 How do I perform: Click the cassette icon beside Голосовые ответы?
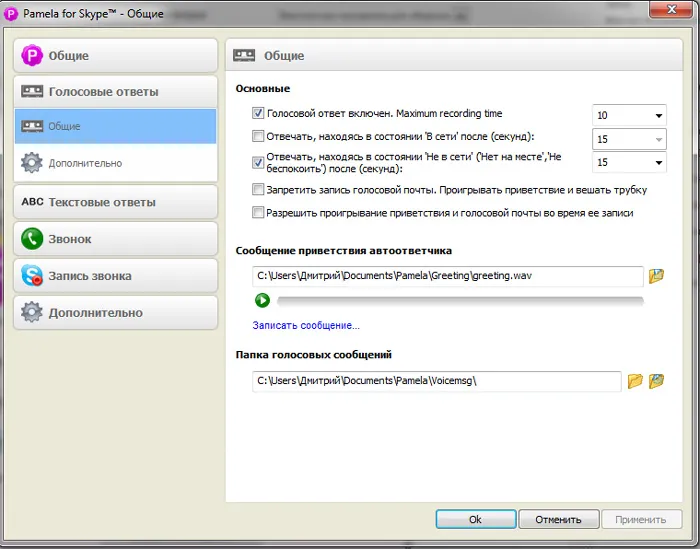pos(32,92)
